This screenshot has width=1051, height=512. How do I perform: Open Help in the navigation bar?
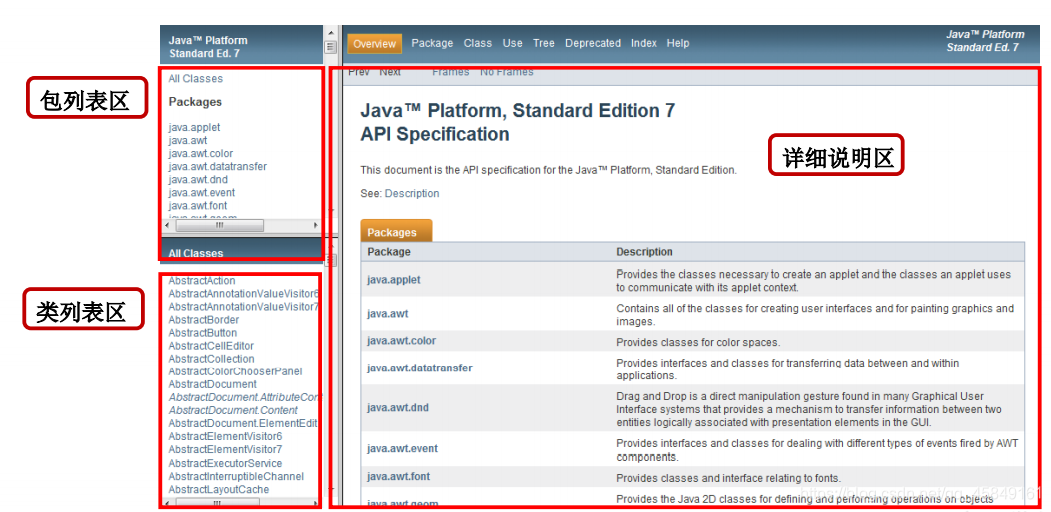[678, 43]
